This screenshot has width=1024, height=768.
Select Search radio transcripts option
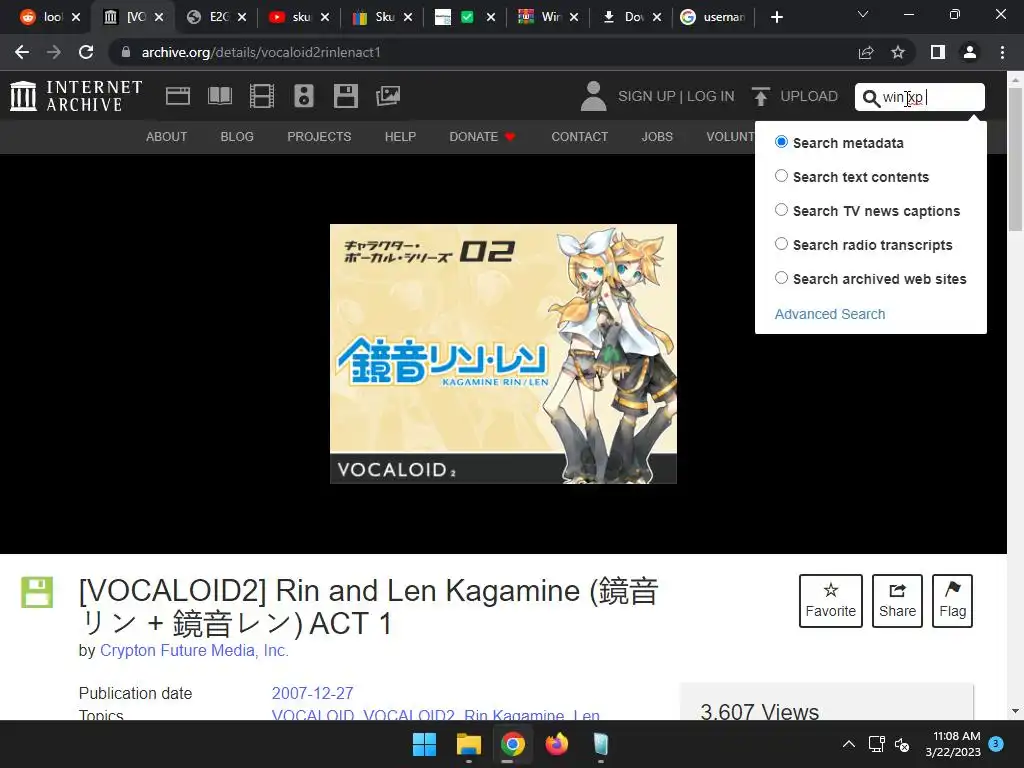click(x=781, y=244)
